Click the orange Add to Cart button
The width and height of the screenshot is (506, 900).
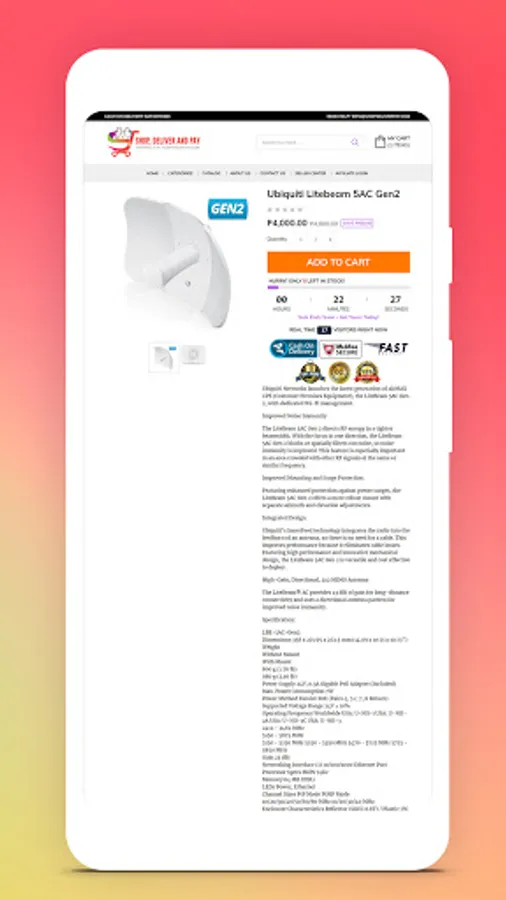[x=338, y=262]
